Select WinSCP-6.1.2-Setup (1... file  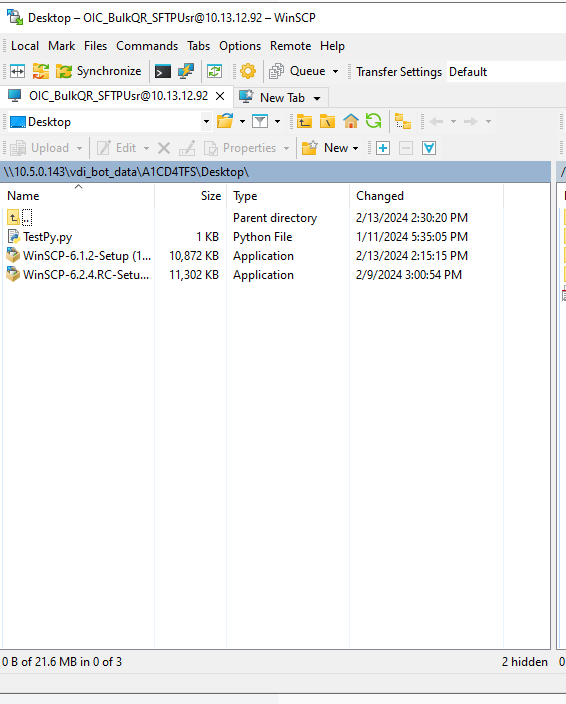click(87, 256)
